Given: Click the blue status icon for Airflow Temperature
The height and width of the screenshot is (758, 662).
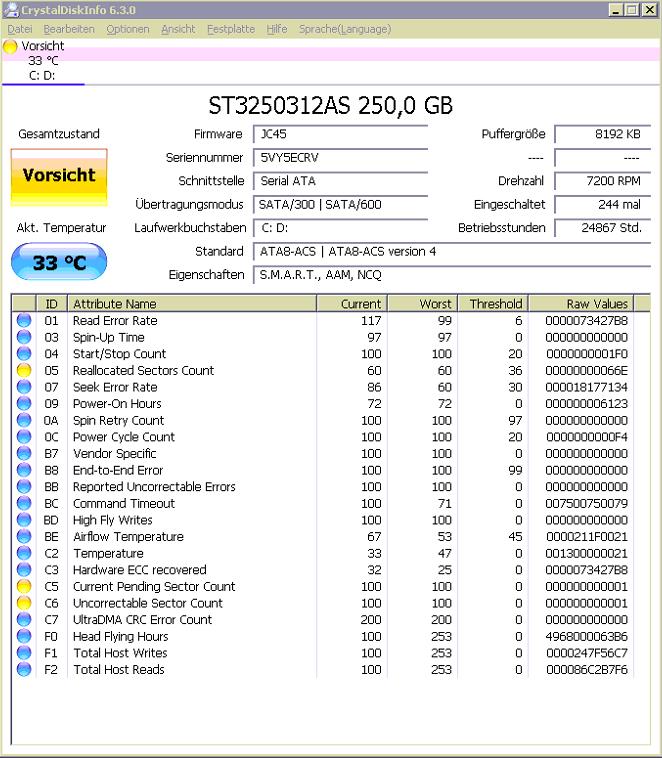Looking at the screenshot, I should 24,537.
